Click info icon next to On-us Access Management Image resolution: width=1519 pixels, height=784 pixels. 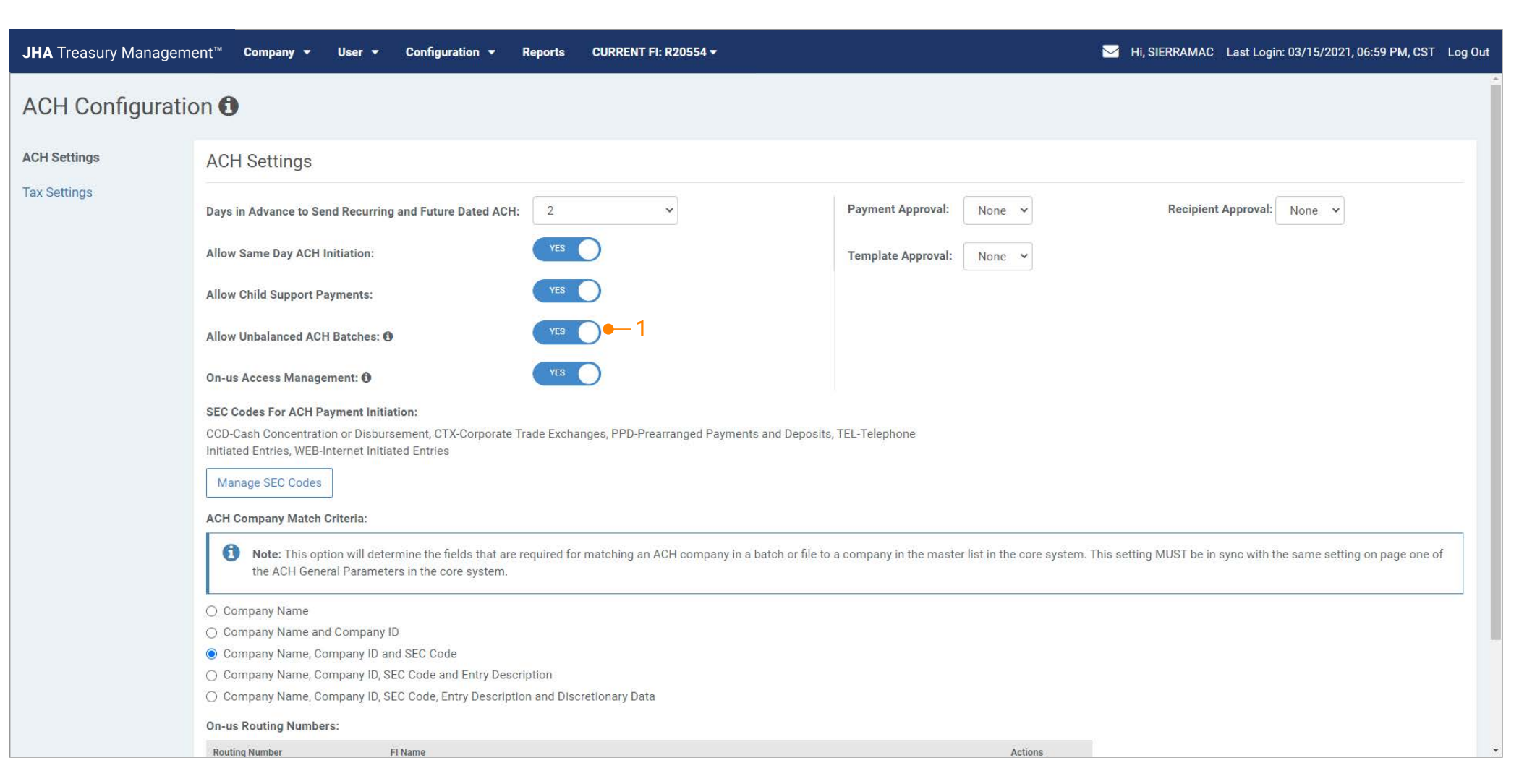coord(367,378)
